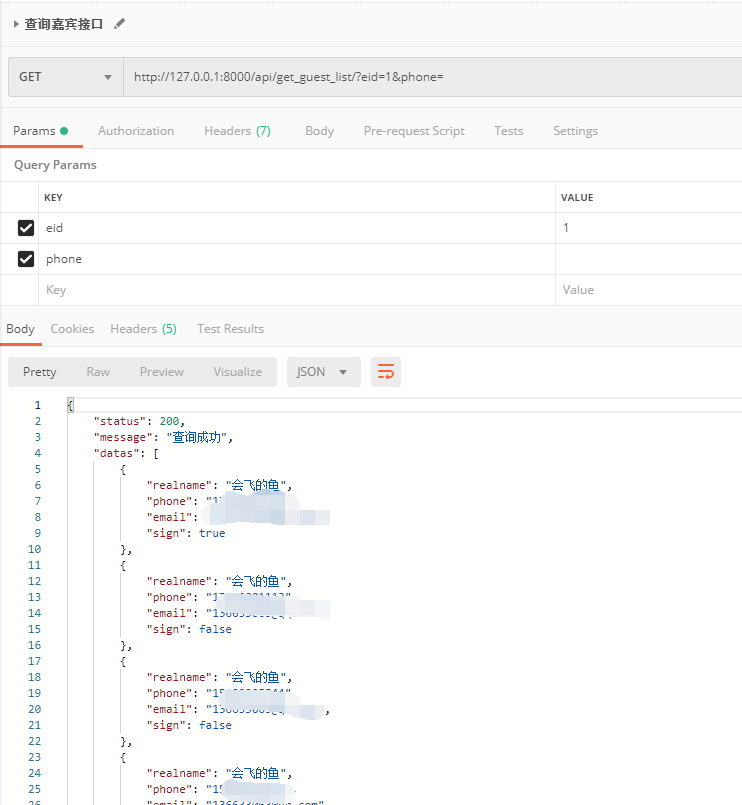
Task: Open the Pre-request Script tab
Action: 414,131
